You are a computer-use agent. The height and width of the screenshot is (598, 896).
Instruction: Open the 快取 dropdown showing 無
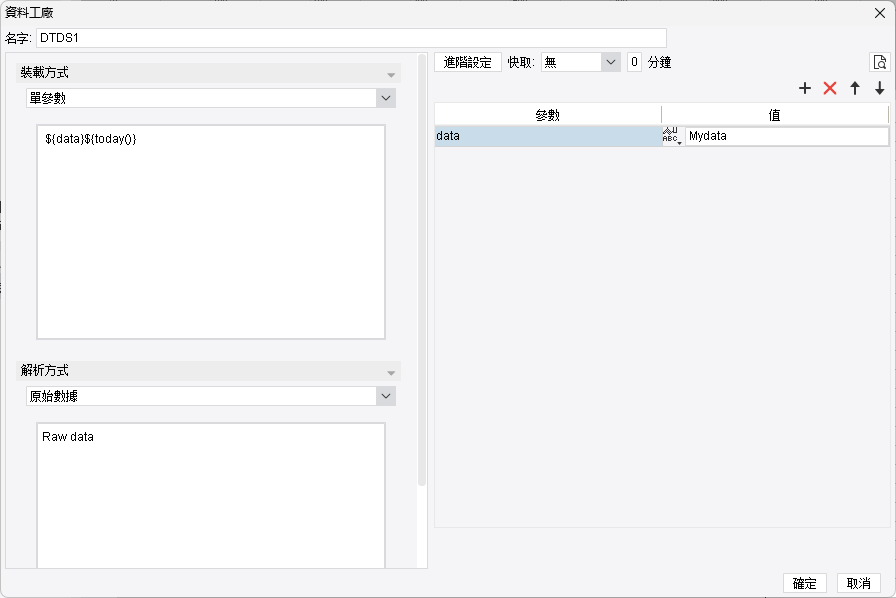pos(581,62)
